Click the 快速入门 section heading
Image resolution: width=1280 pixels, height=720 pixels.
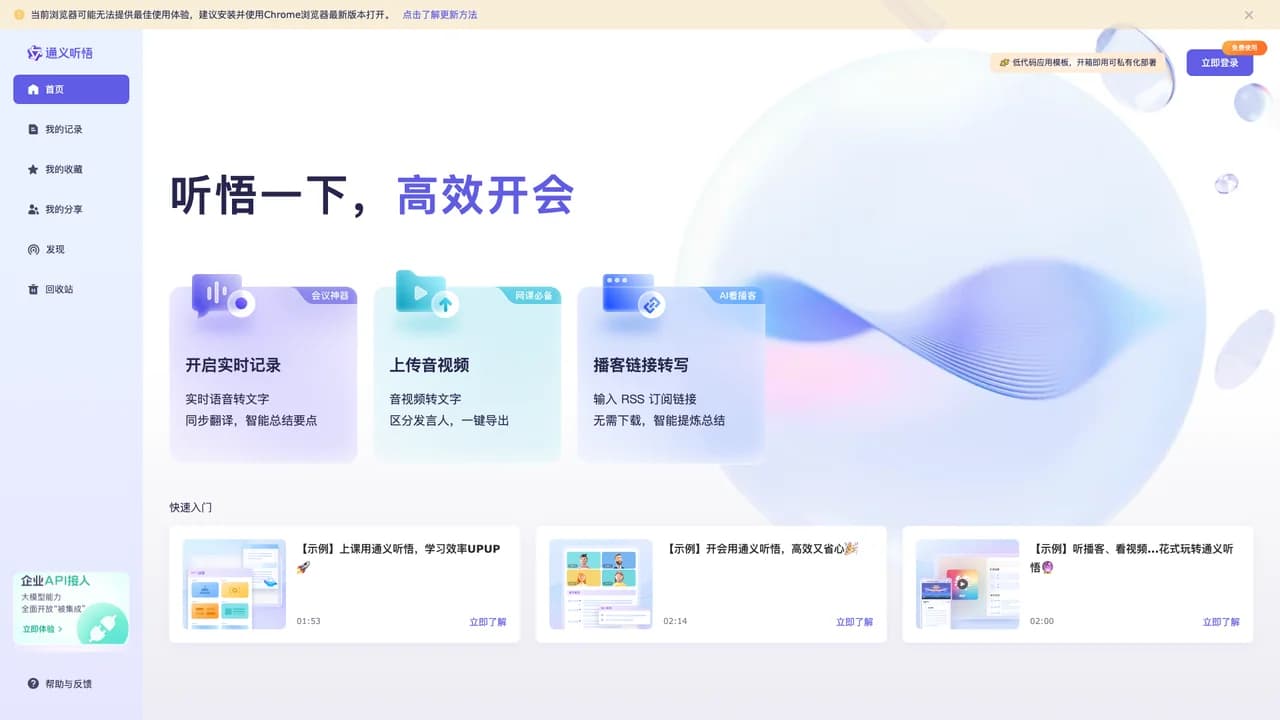tap(191, 508)
